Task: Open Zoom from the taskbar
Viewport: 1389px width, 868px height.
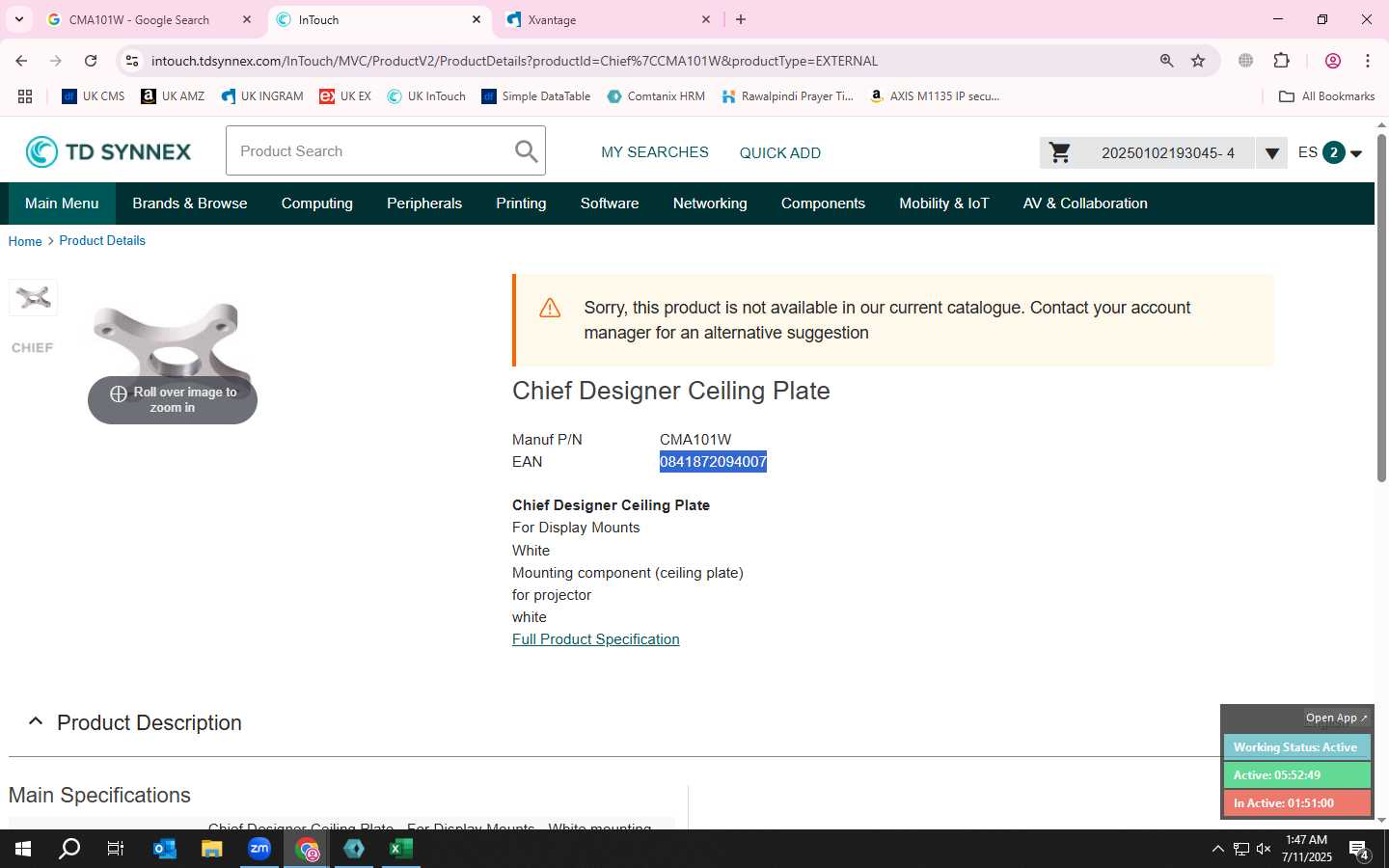Action: click(x=259, y=849)
